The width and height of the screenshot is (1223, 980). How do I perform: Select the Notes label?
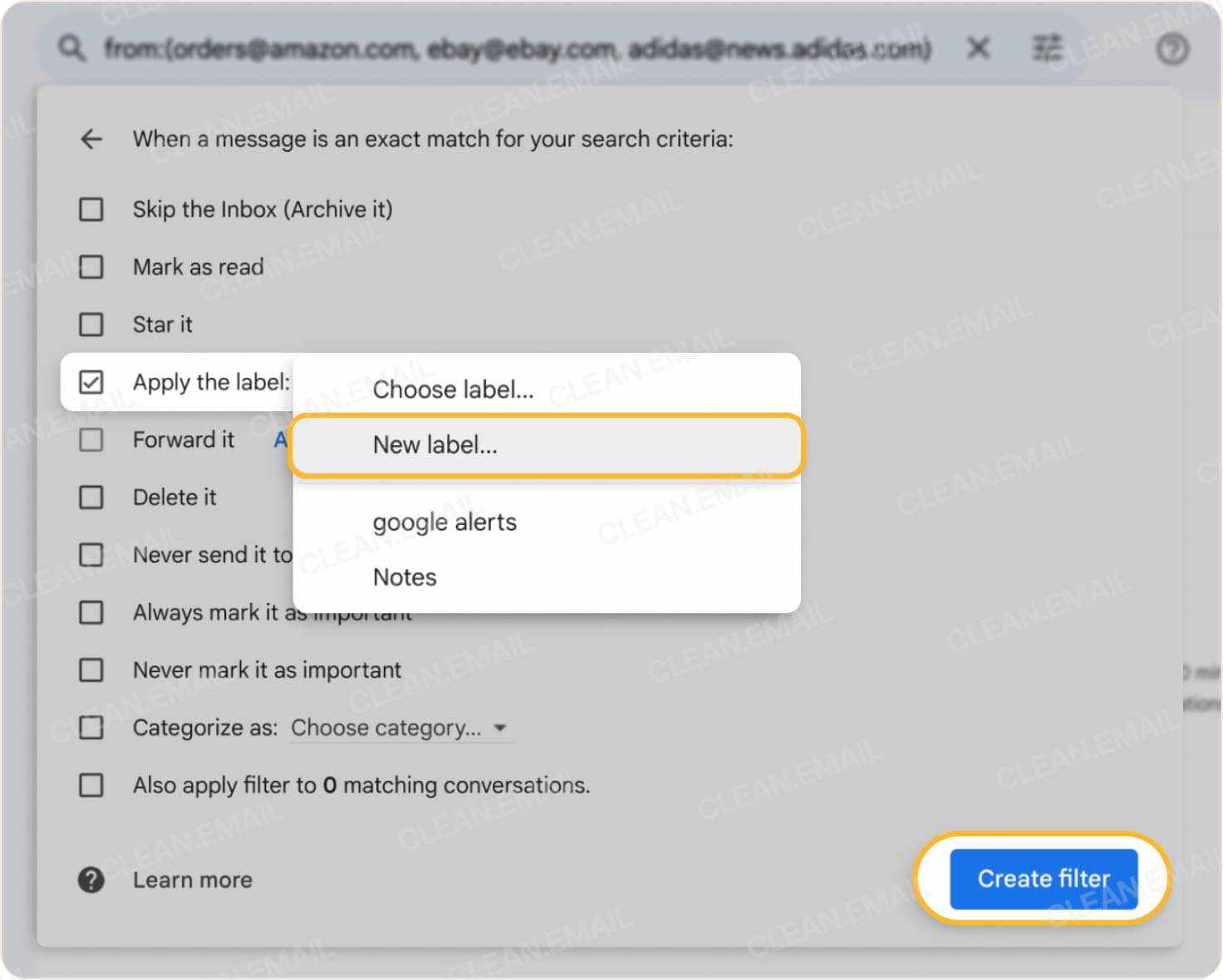point(405,576)
